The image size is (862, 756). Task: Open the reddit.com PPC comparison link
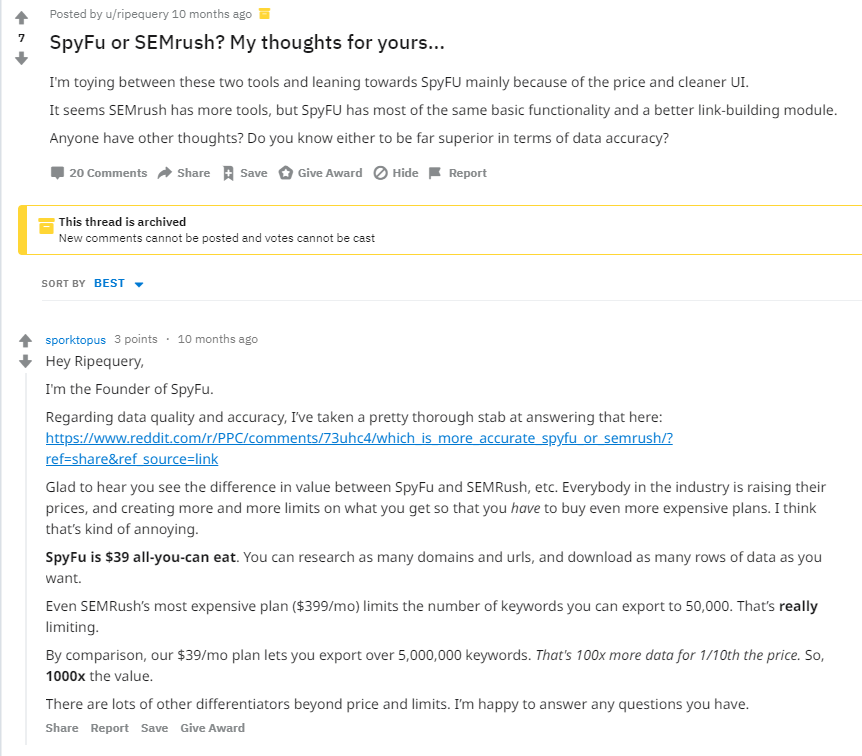tap(359, 438)
